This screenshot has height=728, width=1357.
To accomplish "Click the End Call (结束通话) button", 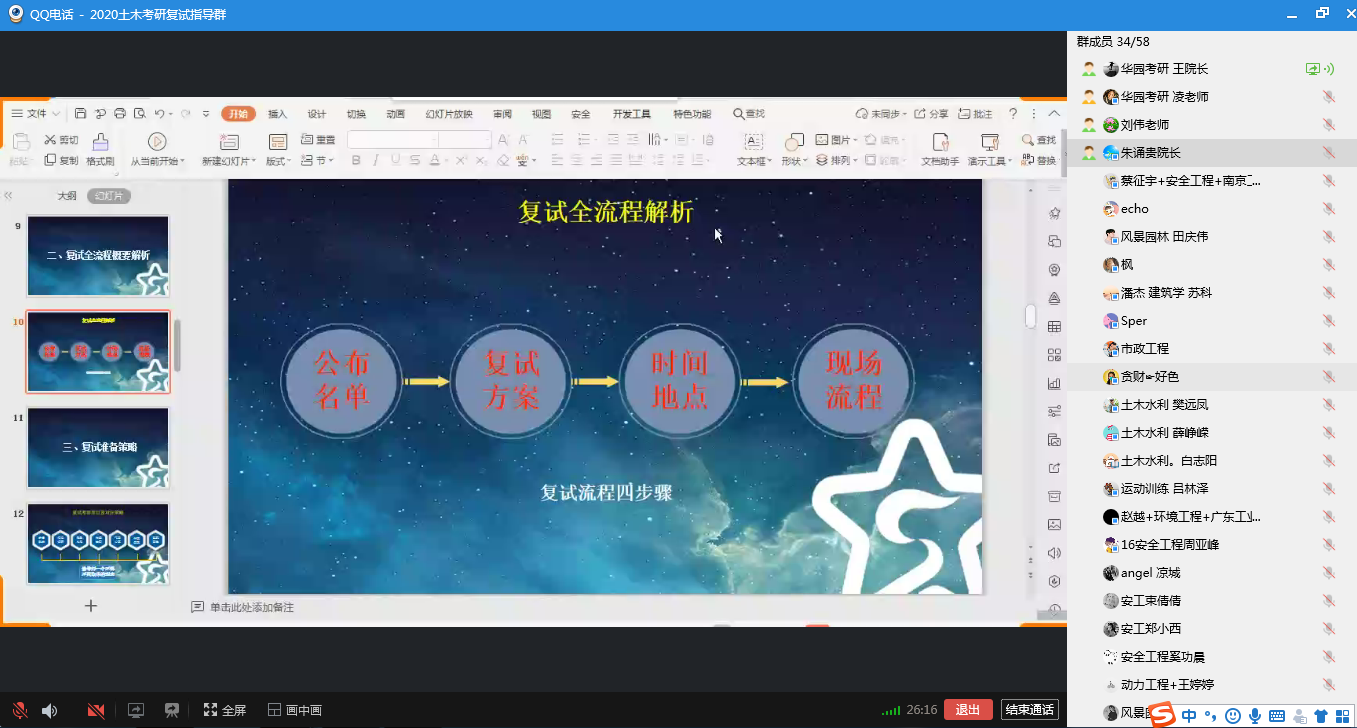I will 1029,710.
